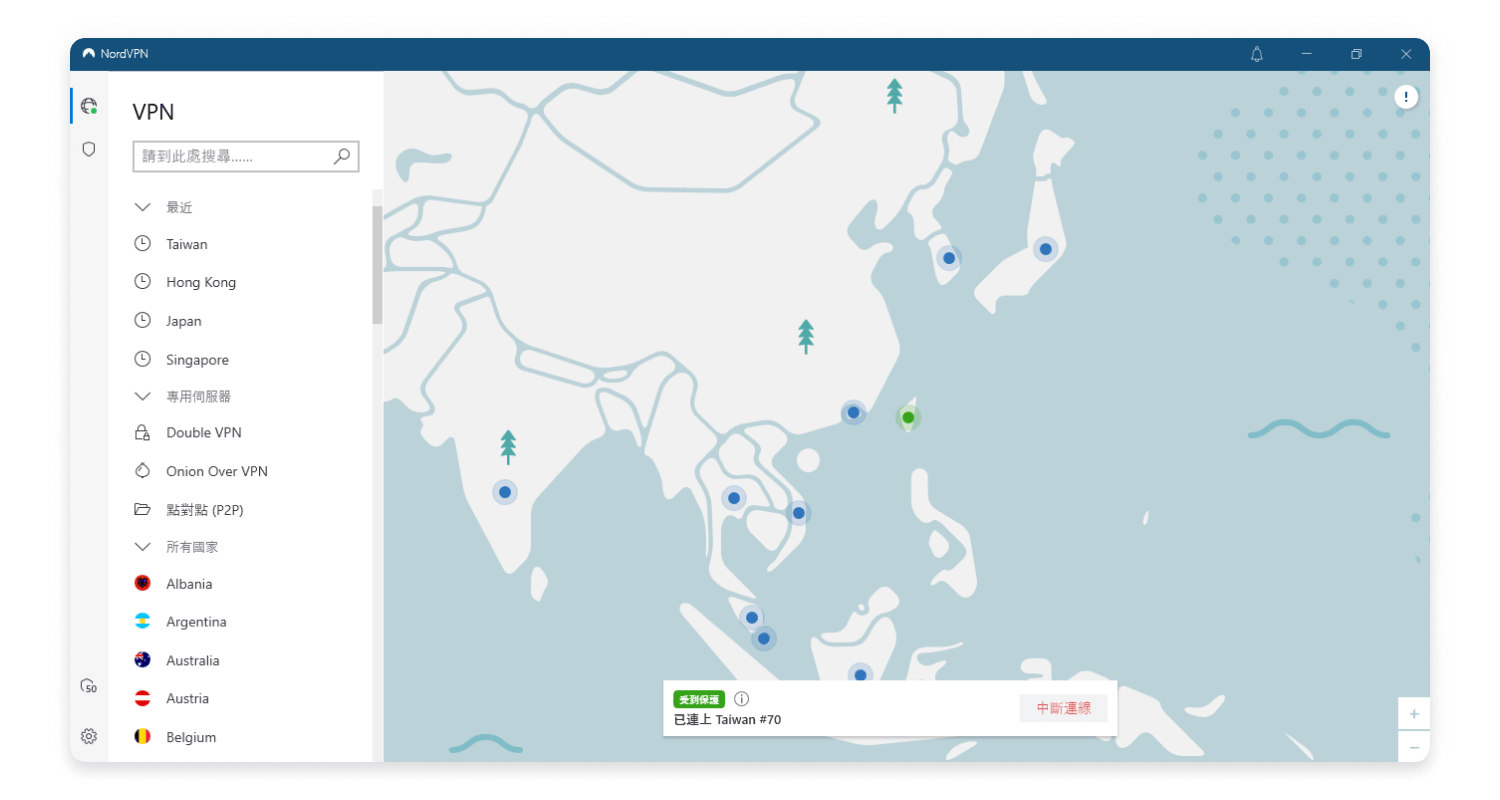
Task: Collapse the 最近 recent section
Action: tap(142, 207)
